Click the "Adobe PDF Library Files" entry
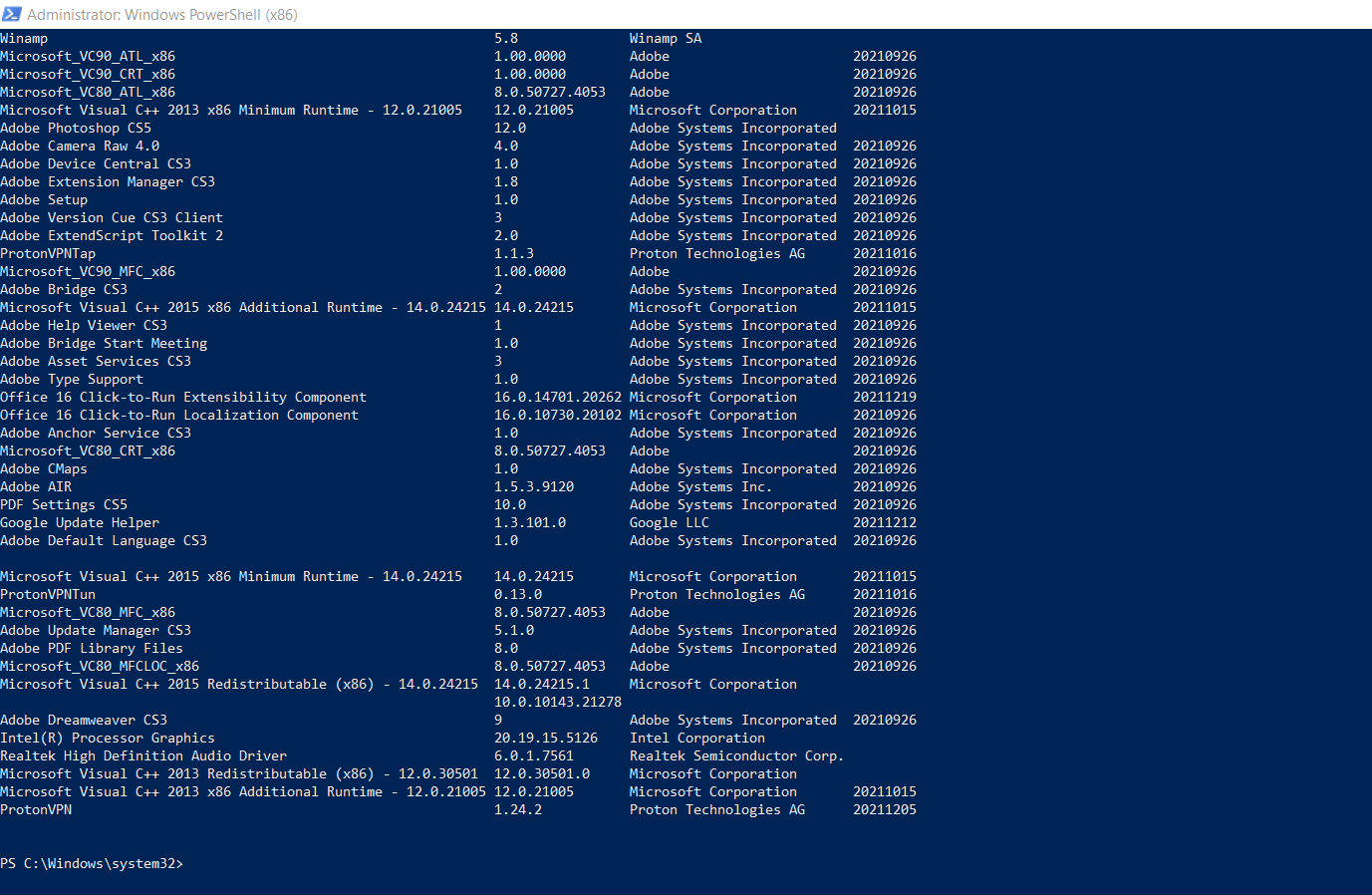The width and height of the screenshot is (1372, 895). pos(92,649)
